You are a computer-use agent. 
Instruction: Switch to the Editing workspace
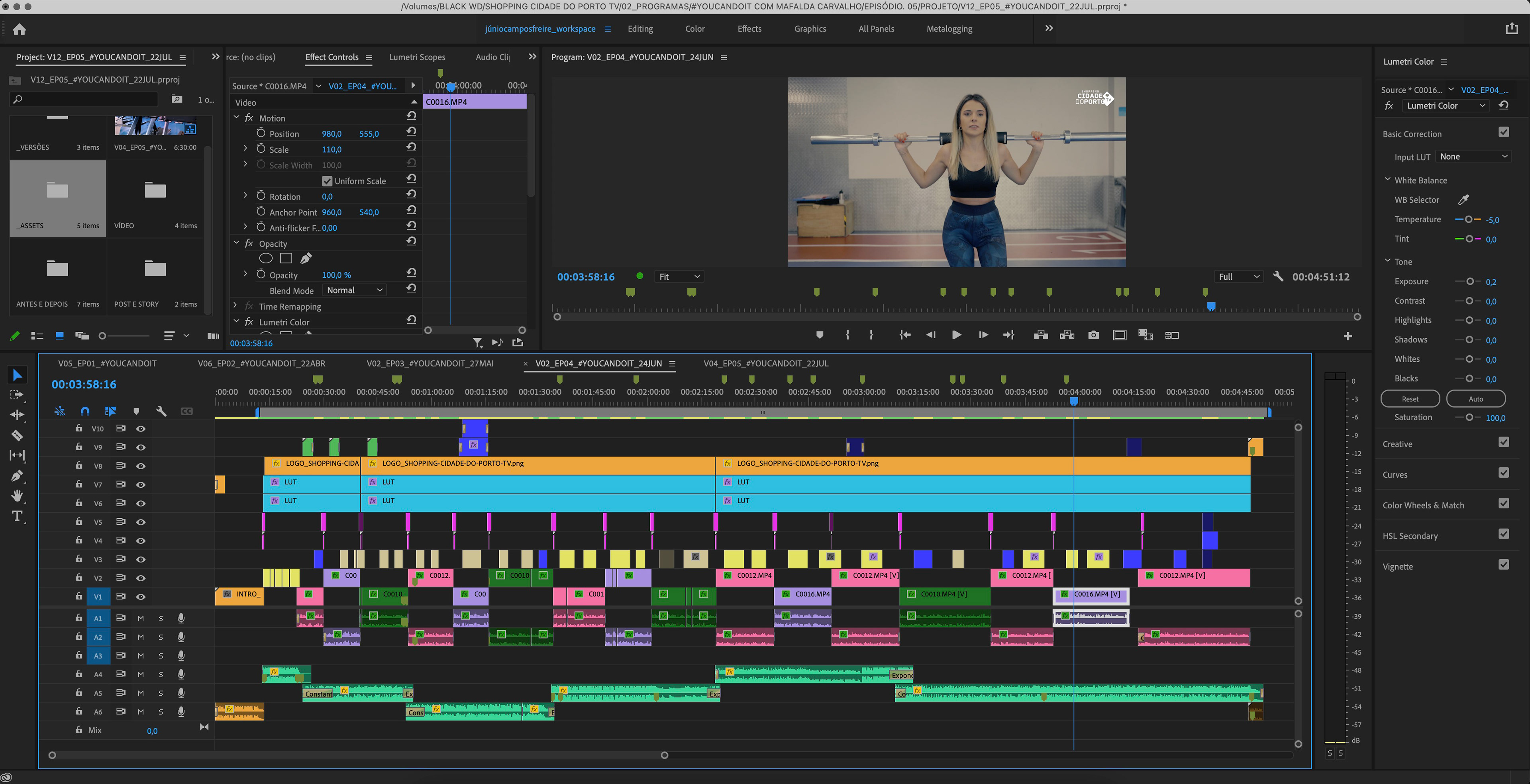[640, 29]
